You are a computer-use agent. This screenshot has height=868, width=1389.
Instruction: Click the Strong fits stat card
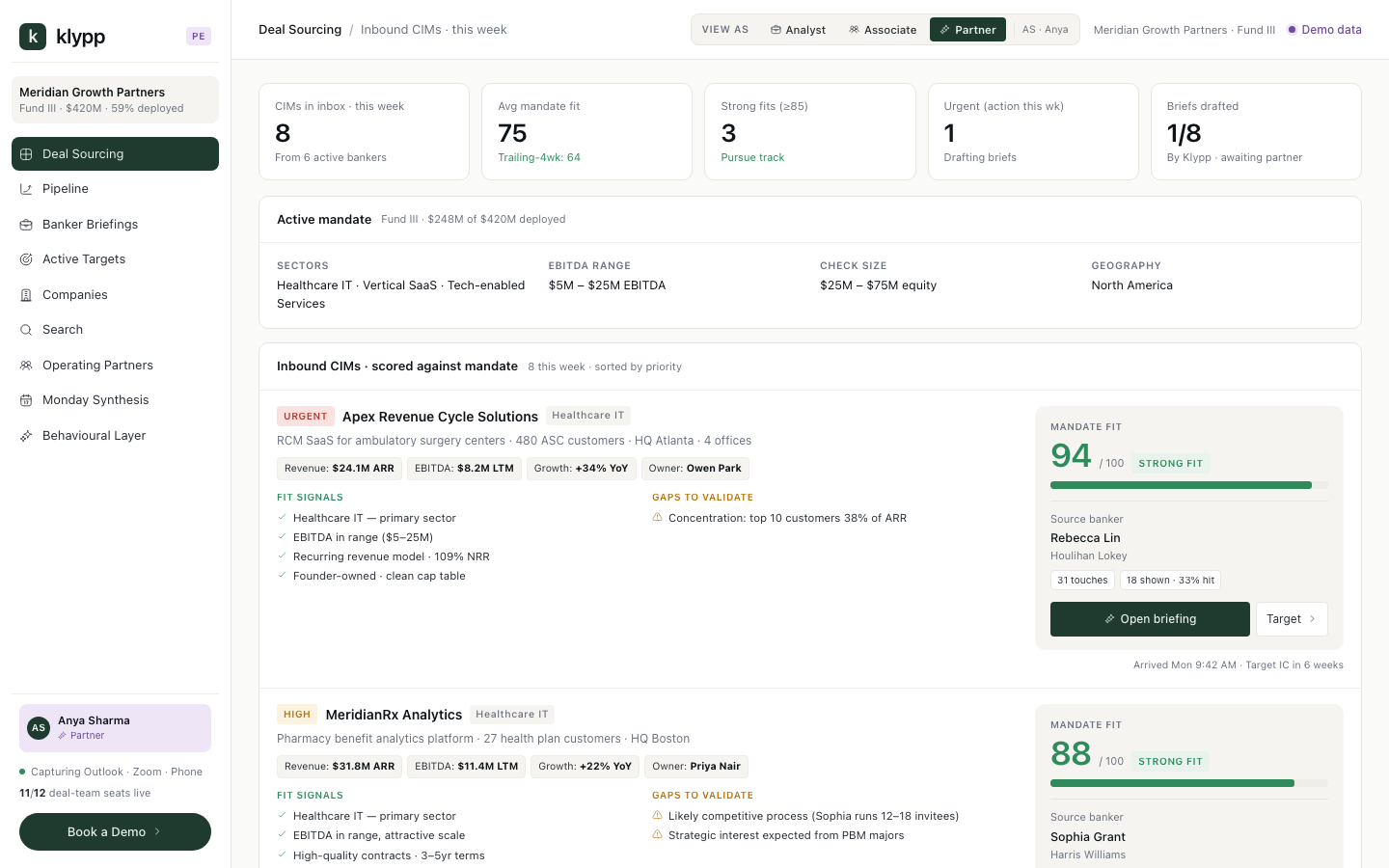pos(810,131)
